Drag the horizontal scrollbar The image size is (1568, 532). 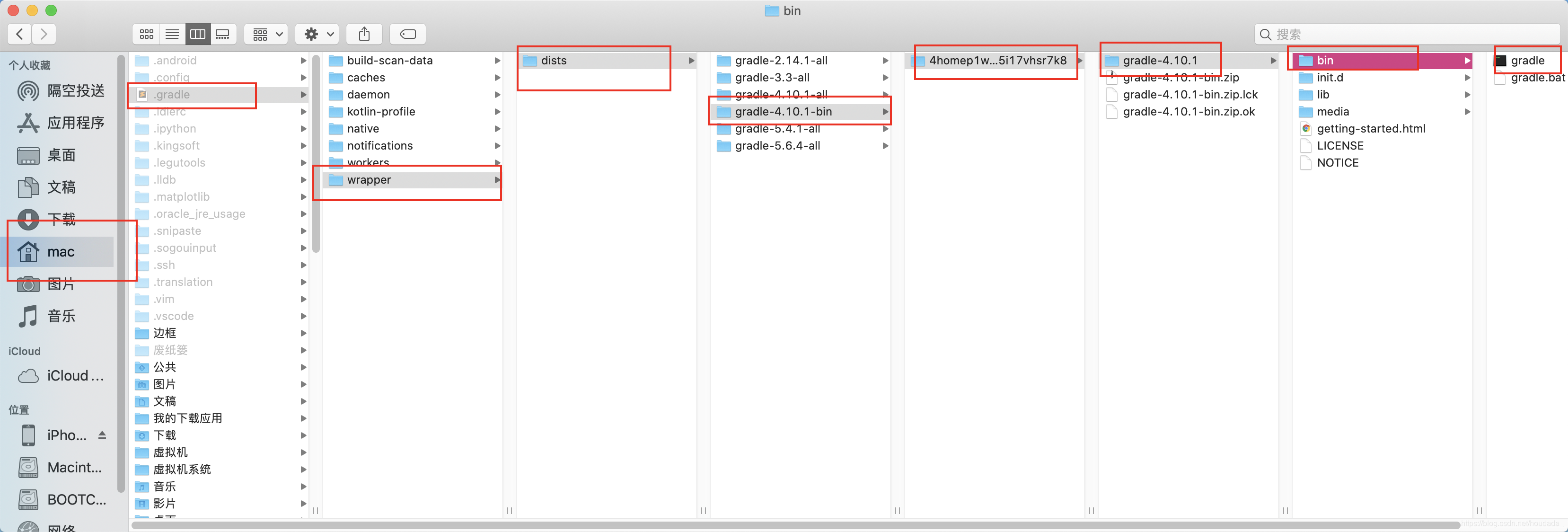coord(784,524)
